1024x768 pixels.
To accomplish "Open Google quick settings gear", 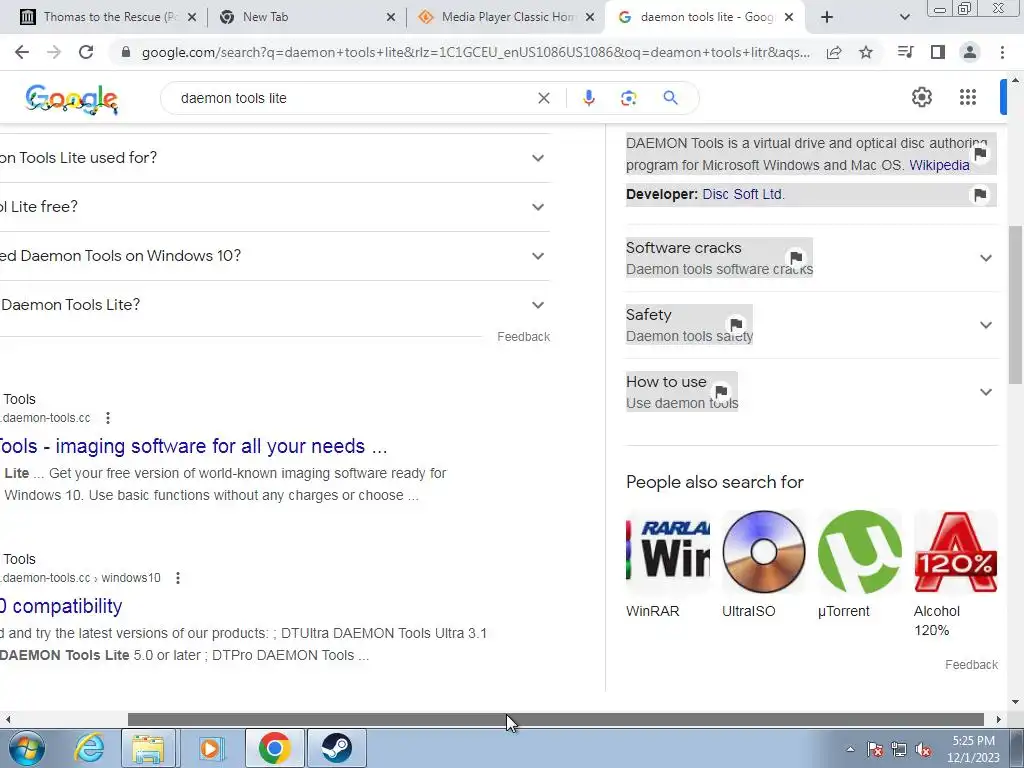I will tap(921, 97).
